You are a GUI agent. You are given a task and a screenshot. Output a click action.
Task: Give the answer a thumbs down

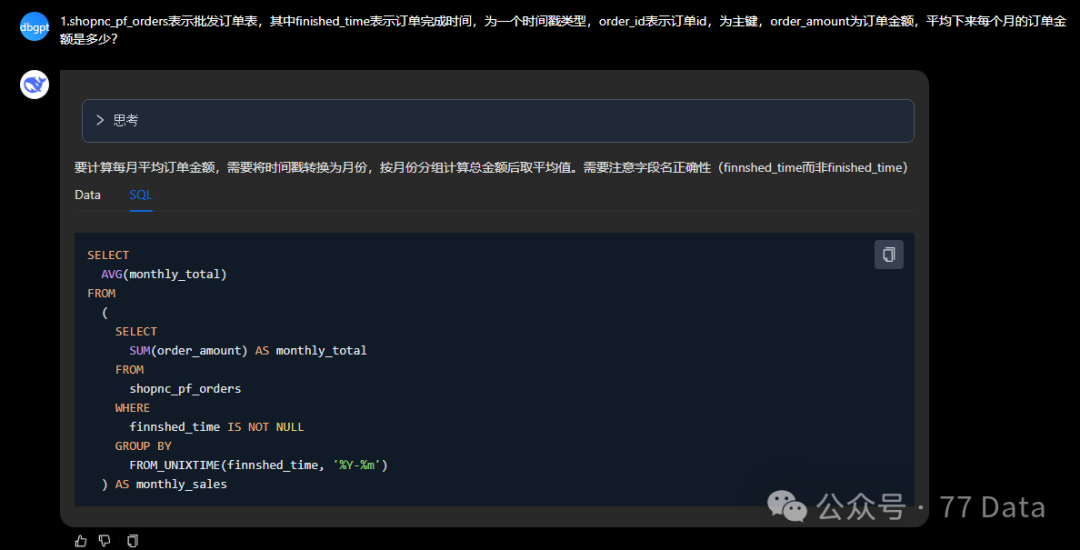pos(104,540)
